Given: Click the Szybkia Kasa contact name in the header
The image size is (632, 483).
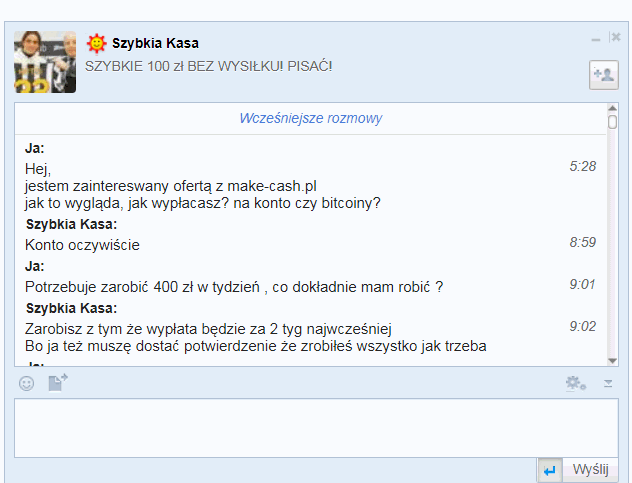Looking at the screenshot, I should click(155, 43).
